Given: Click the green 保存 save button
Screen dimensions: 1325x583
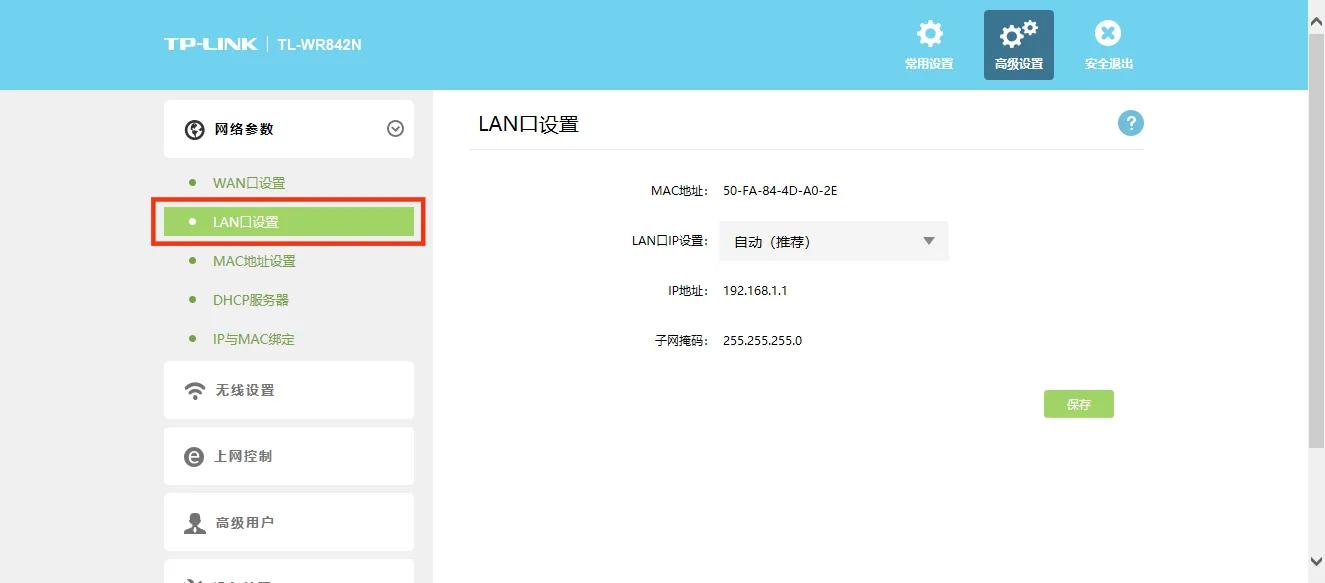Looking at the screenshot, I should coord(1078,403).
